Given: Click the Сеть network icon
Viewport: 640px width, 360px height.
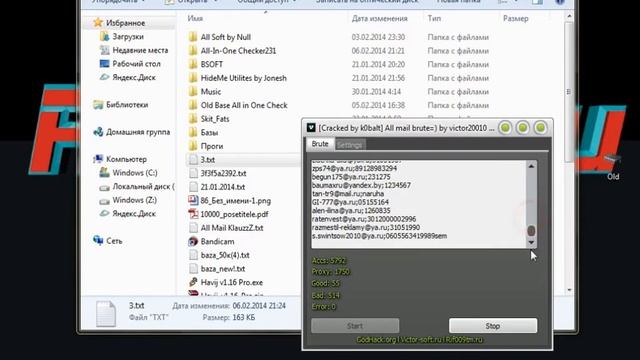Looking at the screenshot, I should click(98, 240).
